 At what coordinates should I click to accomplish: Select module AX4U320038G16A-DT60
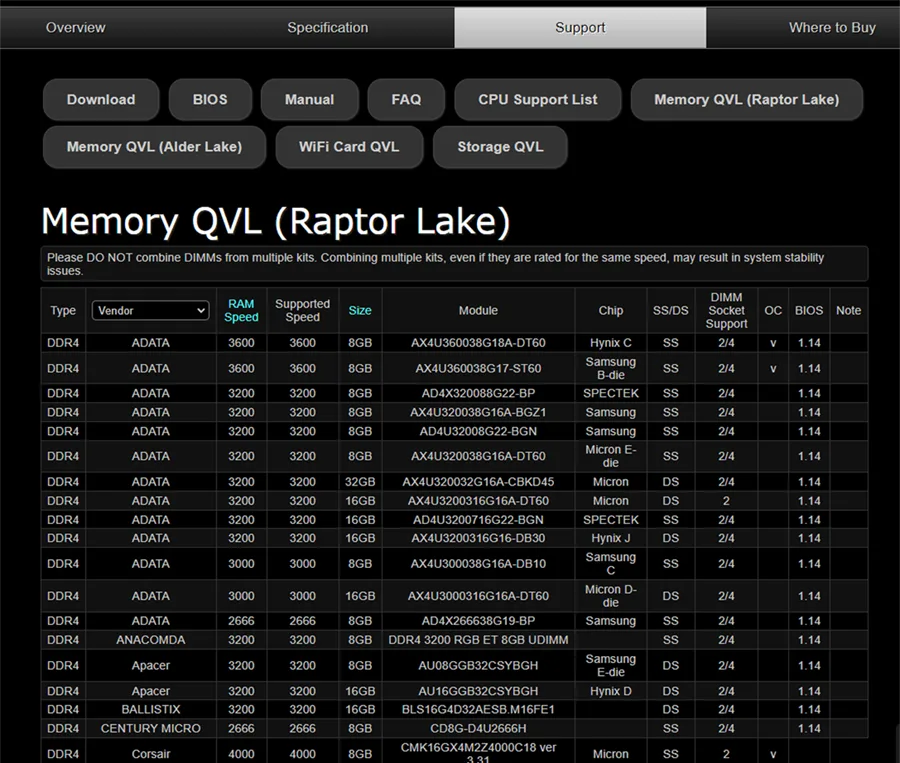(x=478, y=456)
